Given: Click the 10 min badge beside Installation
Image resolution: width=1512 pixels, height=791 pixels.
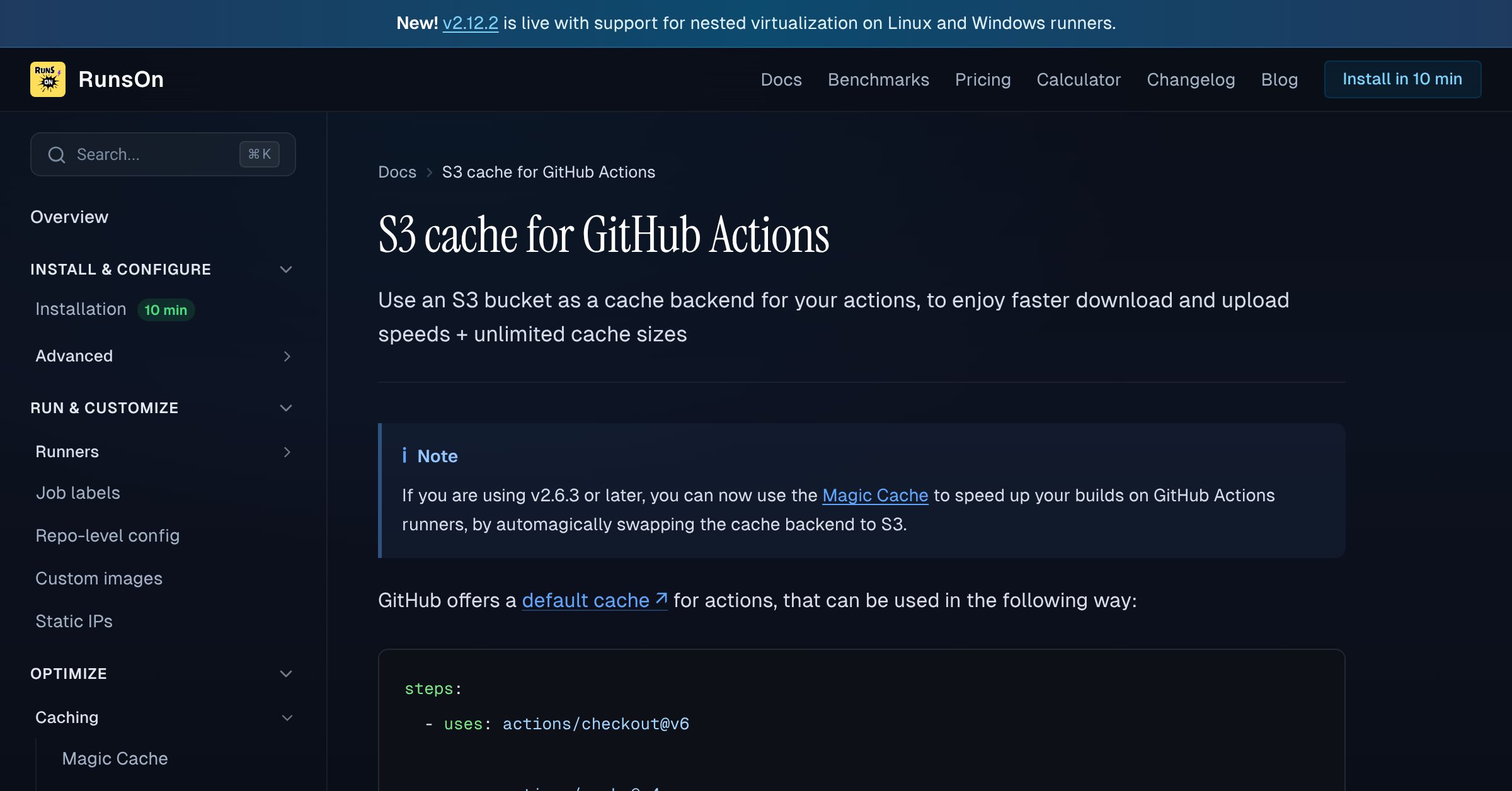Looking at the screenshot, I should [x=166, y=309].
